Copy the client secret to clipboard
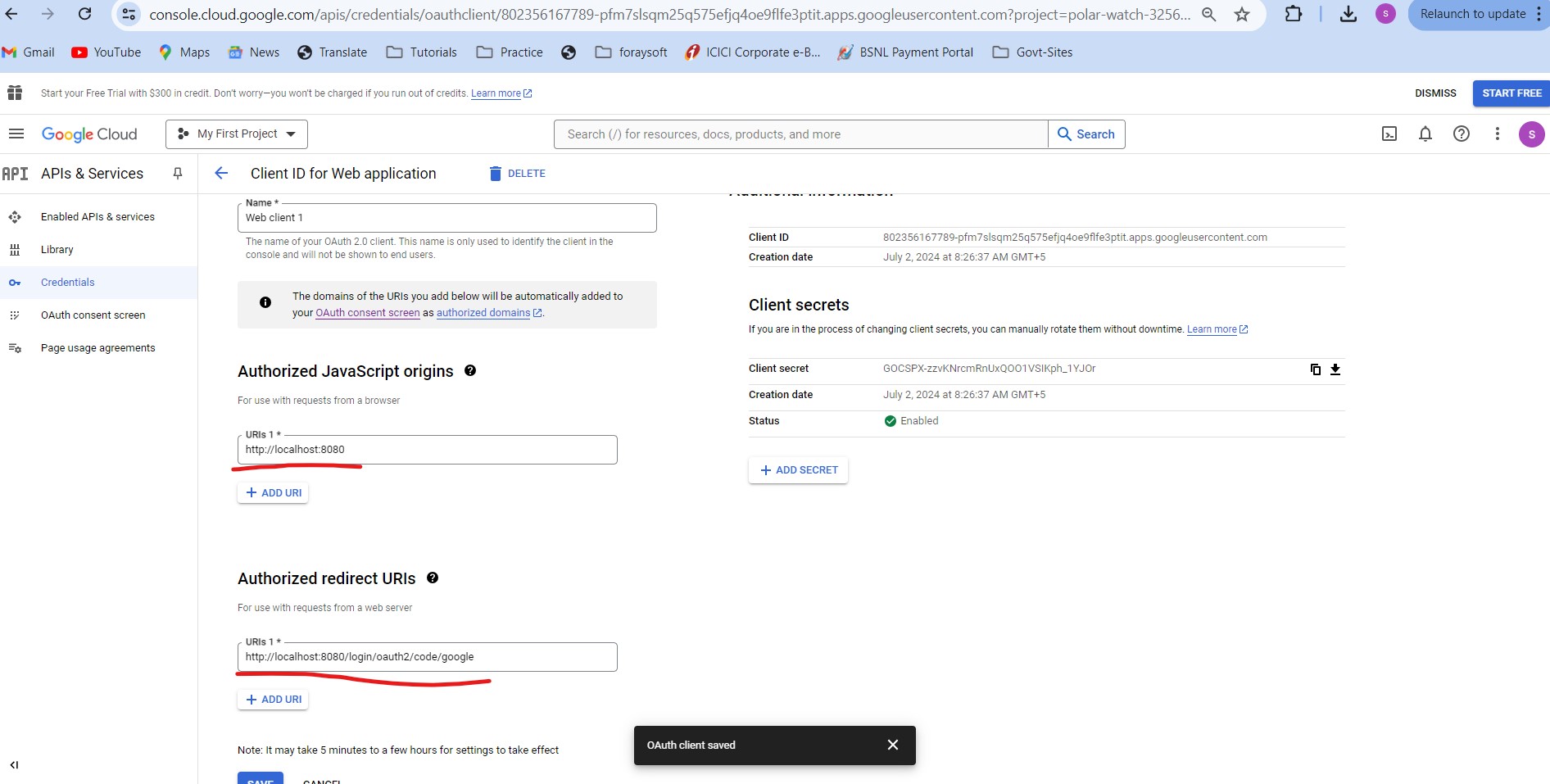The height and width of the screenshot is (784, 1550). (1315, 369)
